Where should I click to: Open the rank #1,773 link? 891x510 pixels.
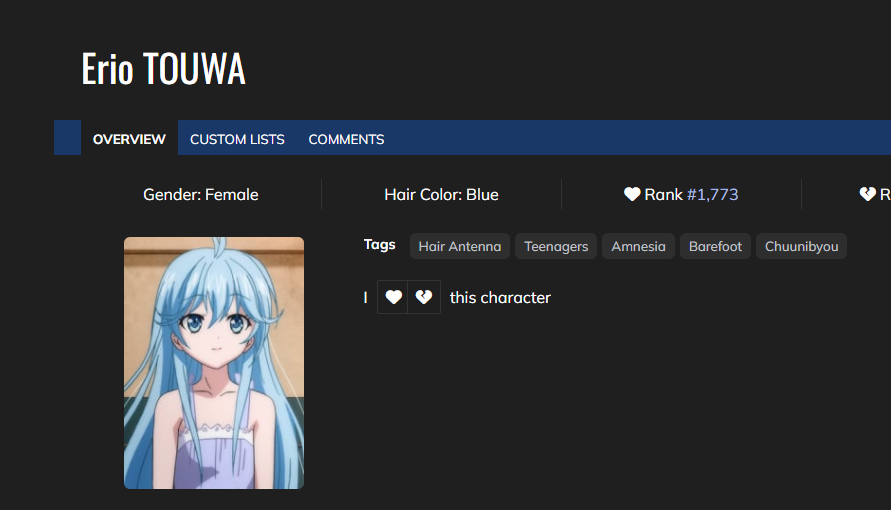(x=712, y=194)
